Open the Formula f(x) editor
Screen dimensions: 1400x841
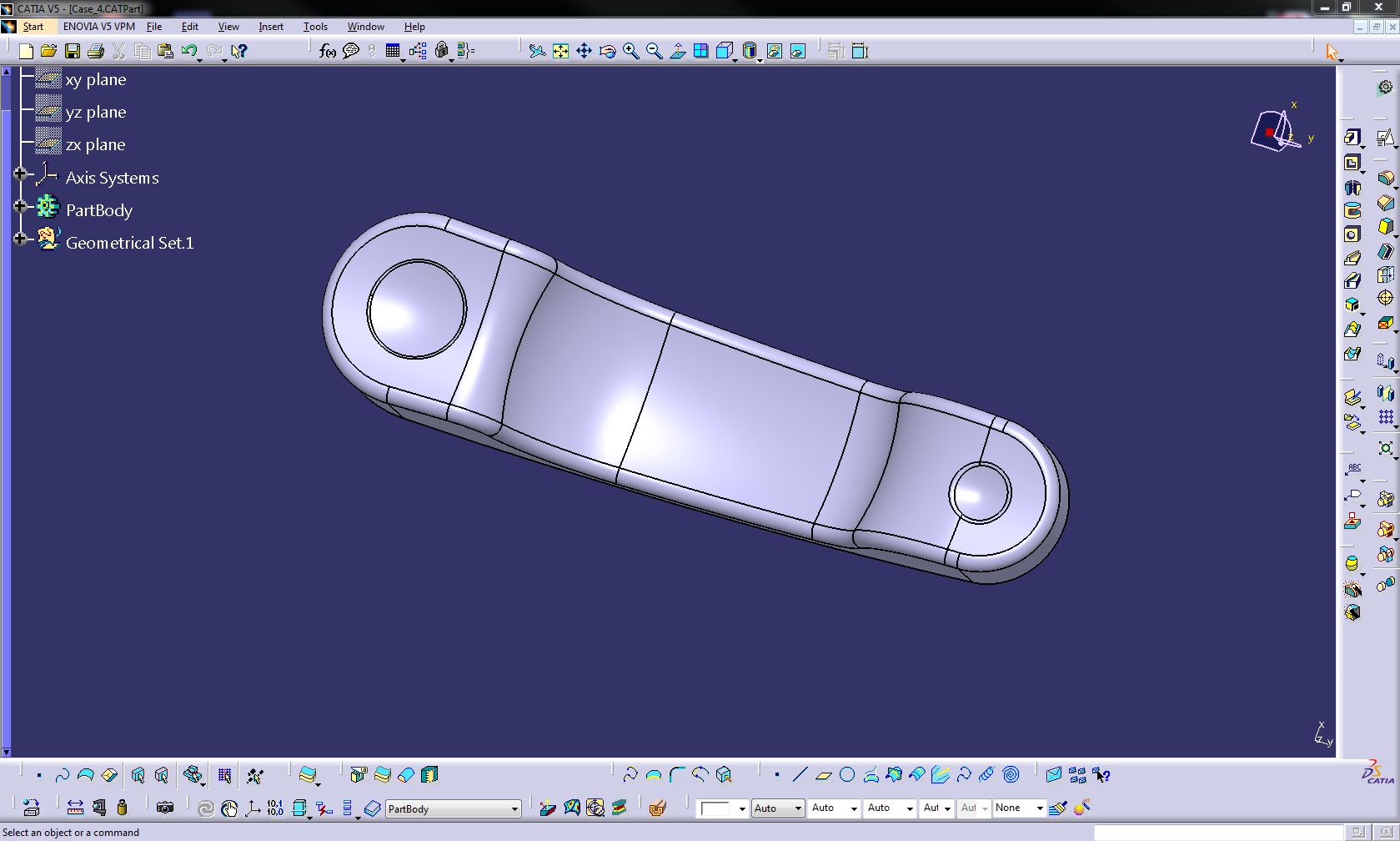click(x=328, y=51)
